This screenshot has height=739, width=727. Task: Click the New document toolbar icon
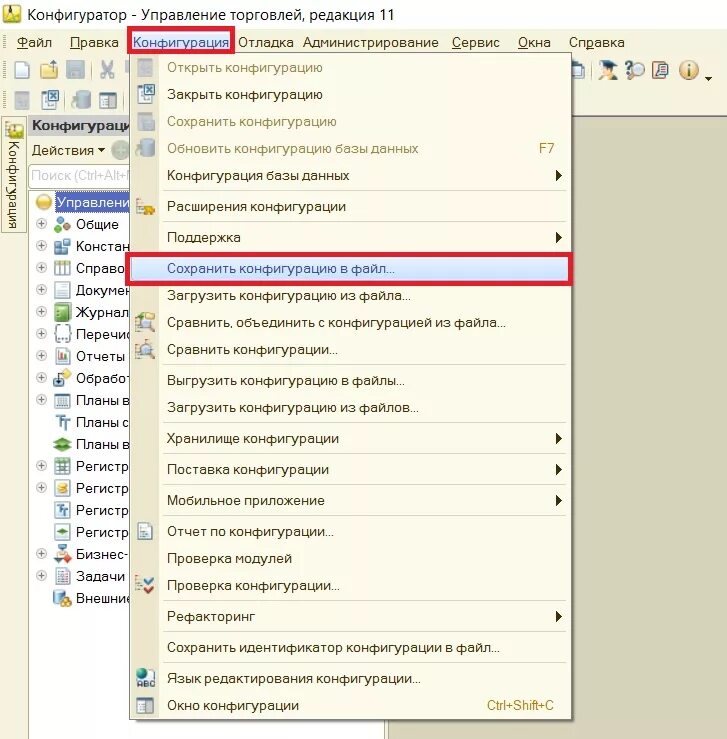point(22,70)
